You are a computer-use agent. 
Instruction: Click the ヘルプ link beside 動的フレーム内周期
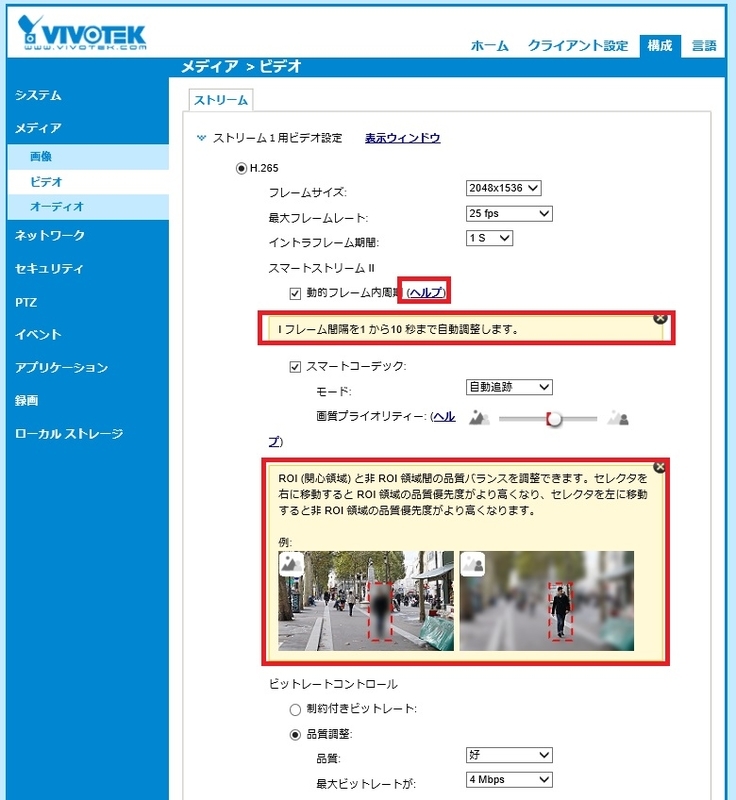point(426,292)
